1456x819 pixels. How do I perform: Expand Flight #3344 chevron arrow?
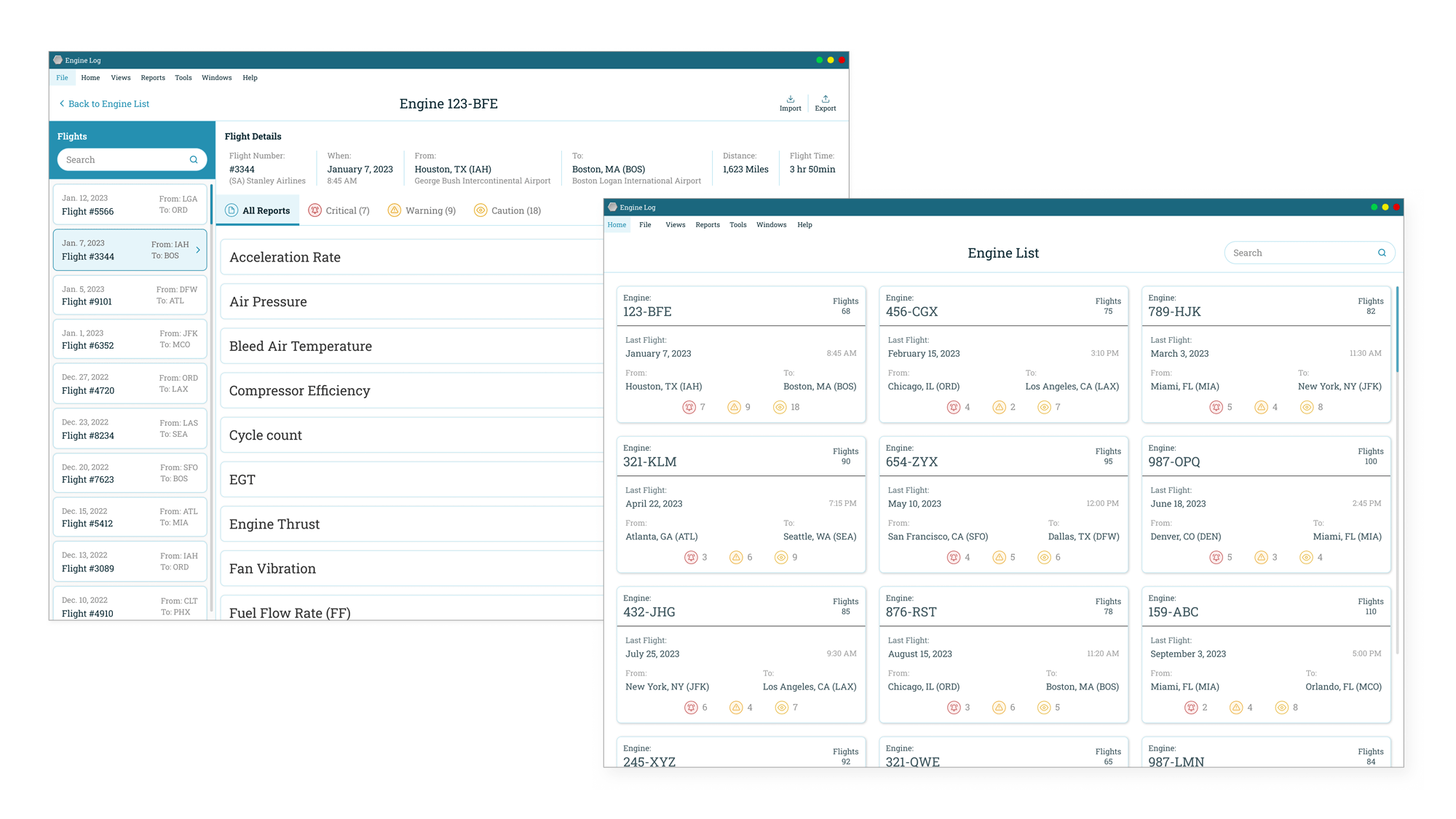198,250
